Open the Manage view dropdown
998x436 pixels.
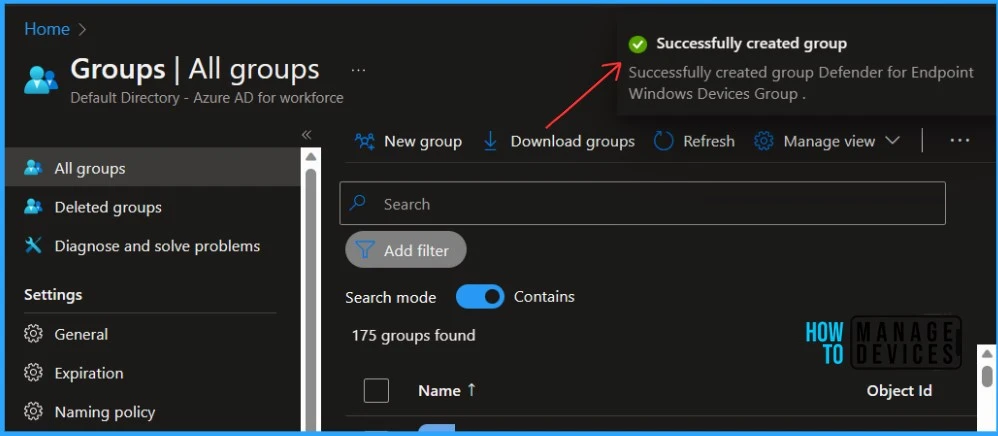827,141
